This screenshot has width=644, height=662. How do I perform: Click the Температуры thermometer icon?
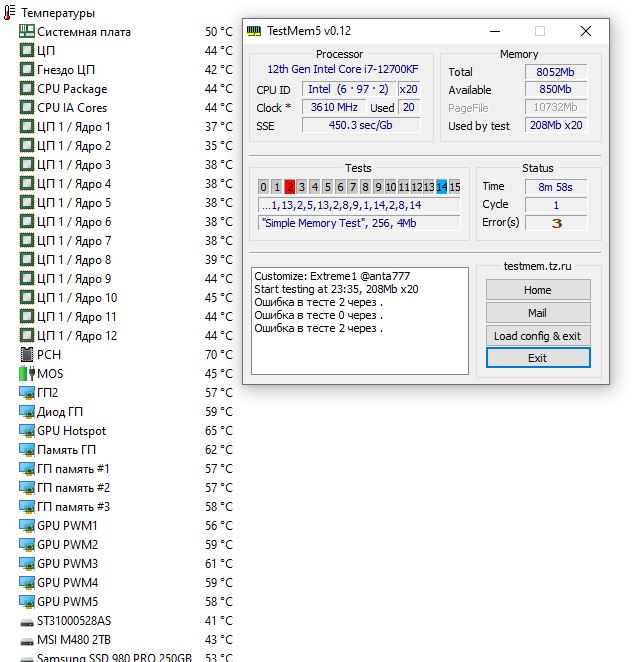(9, 13)
